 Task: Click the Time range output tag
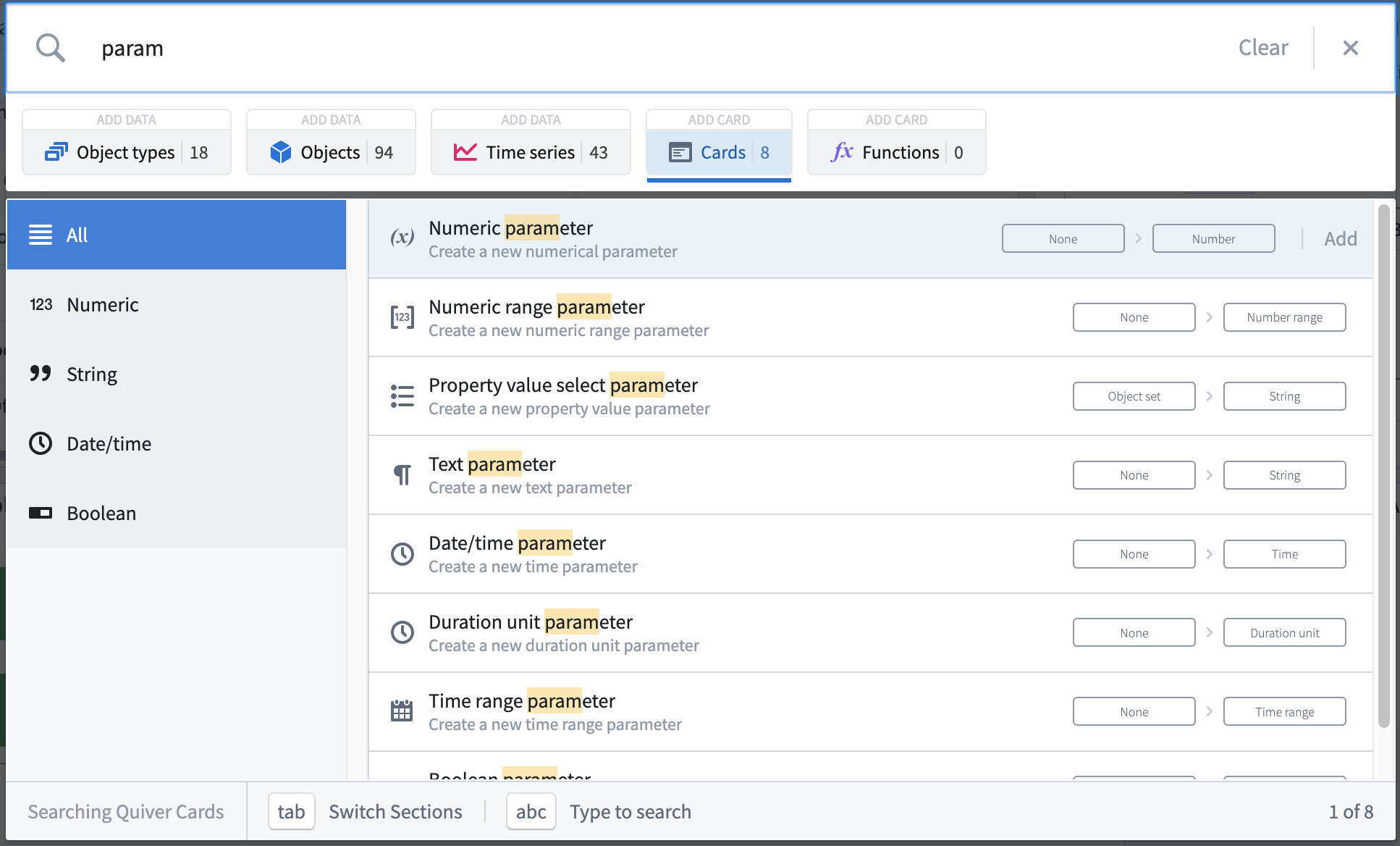(x=1284, y=711)
